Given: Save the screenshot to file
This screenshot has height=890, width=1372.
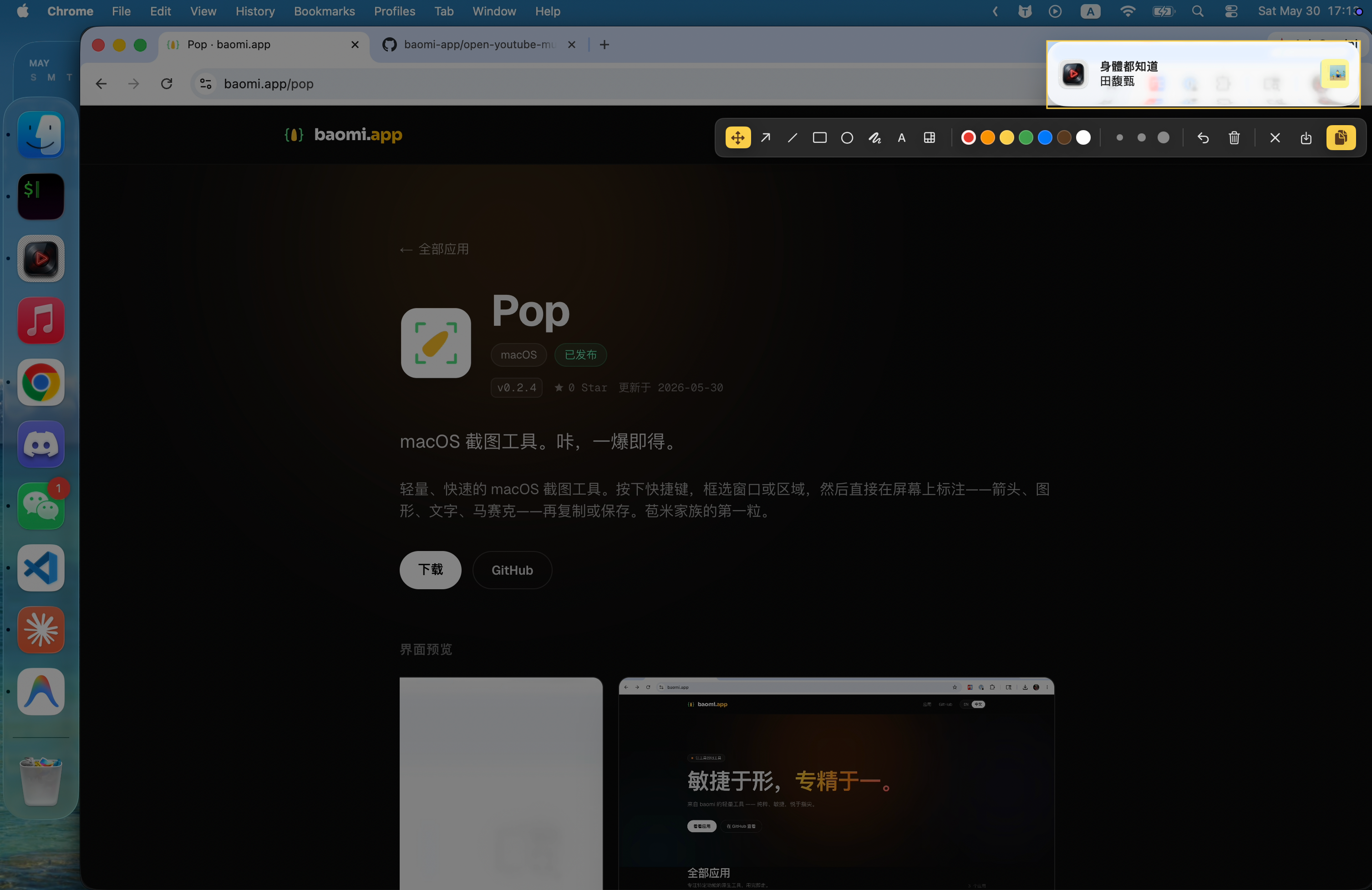Looking at the screenshot, I should pos(1306,138).
